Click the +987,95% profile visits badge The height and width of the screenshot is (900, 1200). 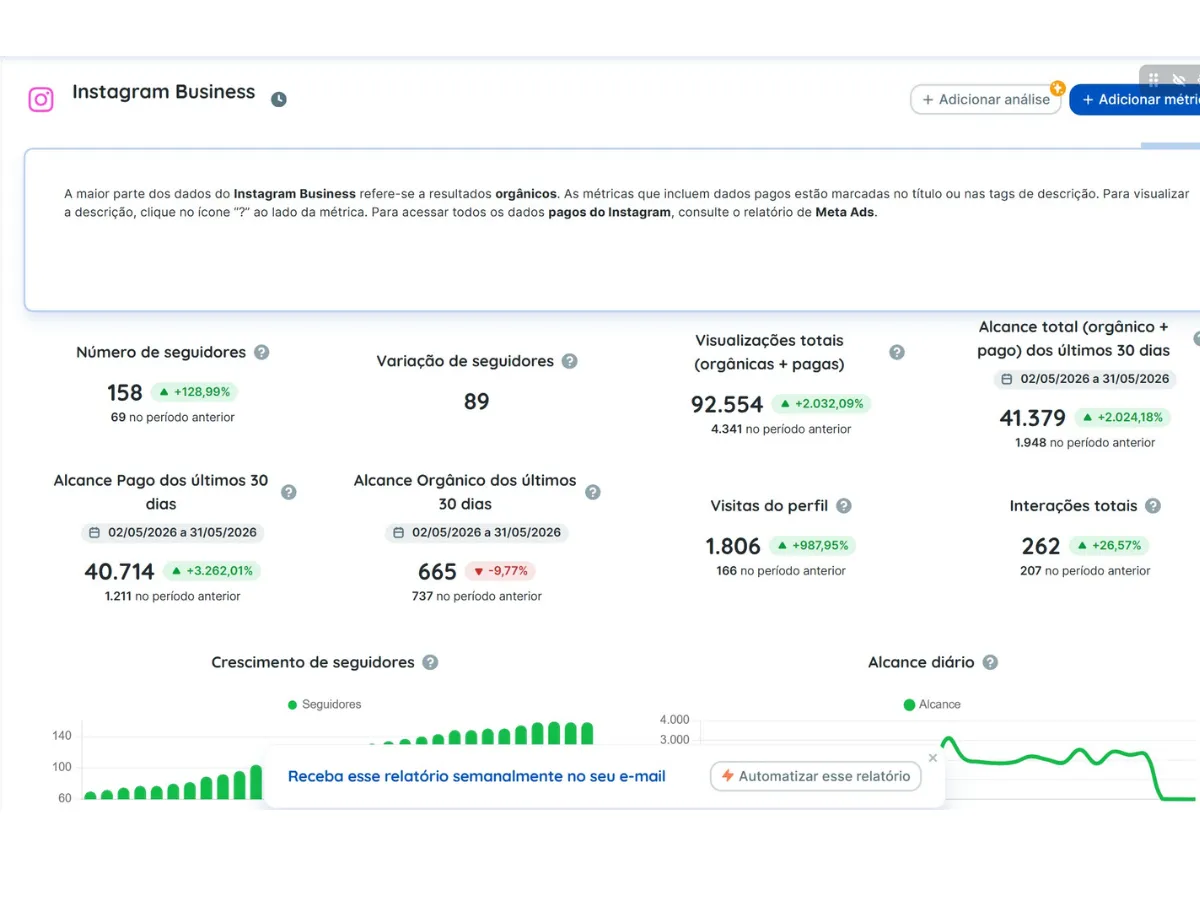[814, 546]
